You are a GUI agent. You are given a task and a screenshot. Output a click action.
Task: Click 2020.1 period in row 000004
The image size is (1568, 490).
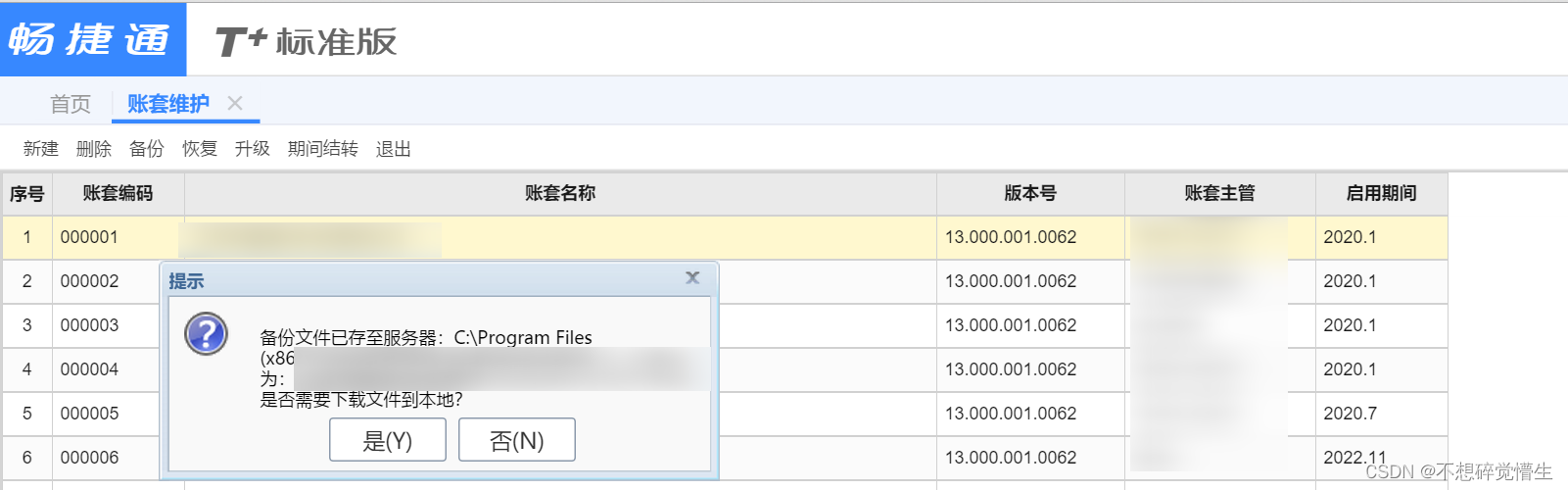(x=1382, y=369)
